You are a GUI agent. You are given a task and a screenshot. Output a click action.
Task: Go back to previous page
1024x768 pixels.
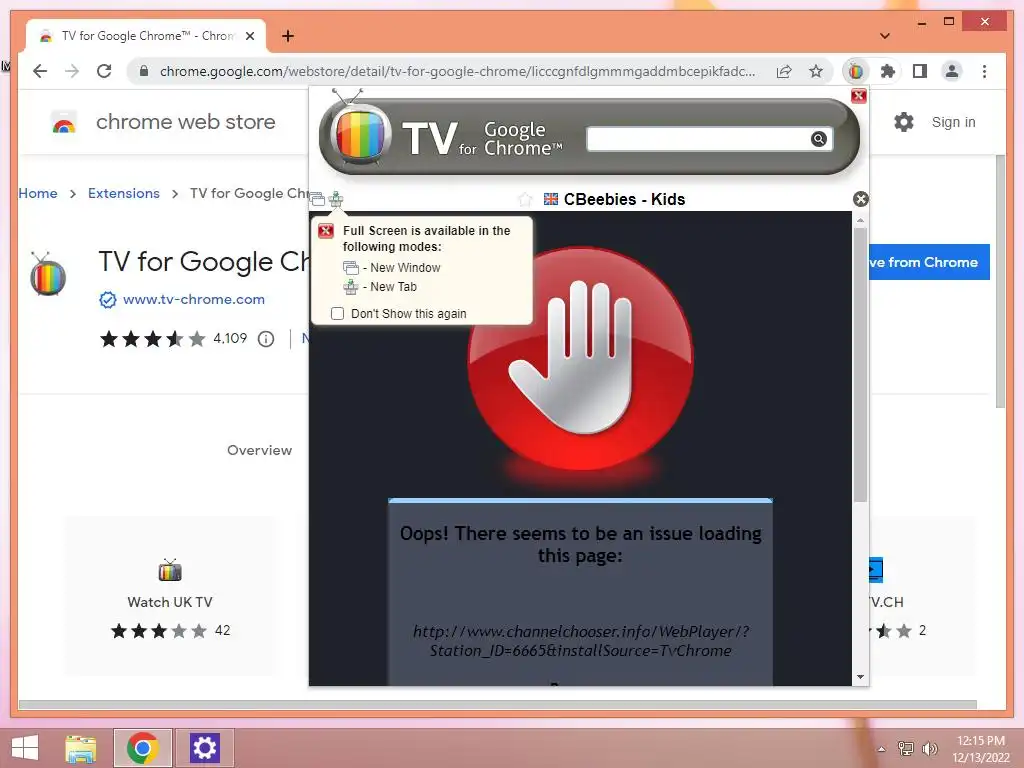[x=40, y=71]
